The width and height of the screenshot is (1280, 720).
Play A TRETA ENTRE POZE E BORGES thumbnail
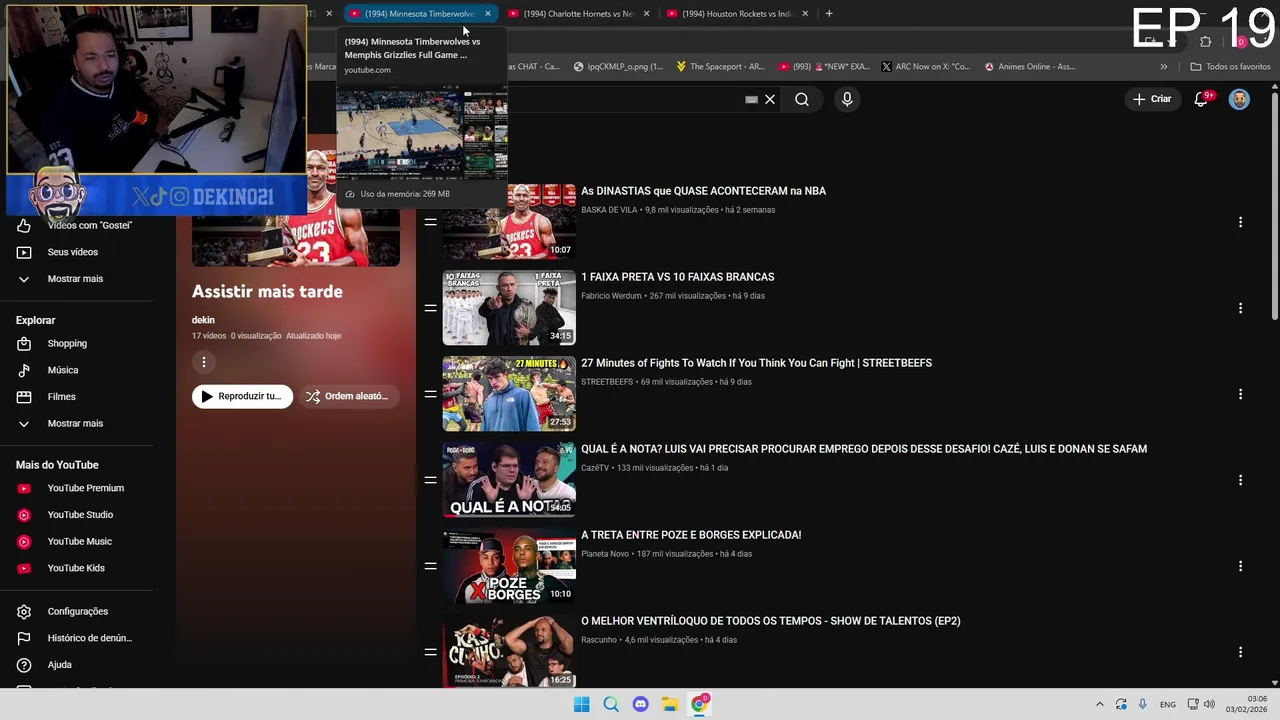tap(509, 565)
